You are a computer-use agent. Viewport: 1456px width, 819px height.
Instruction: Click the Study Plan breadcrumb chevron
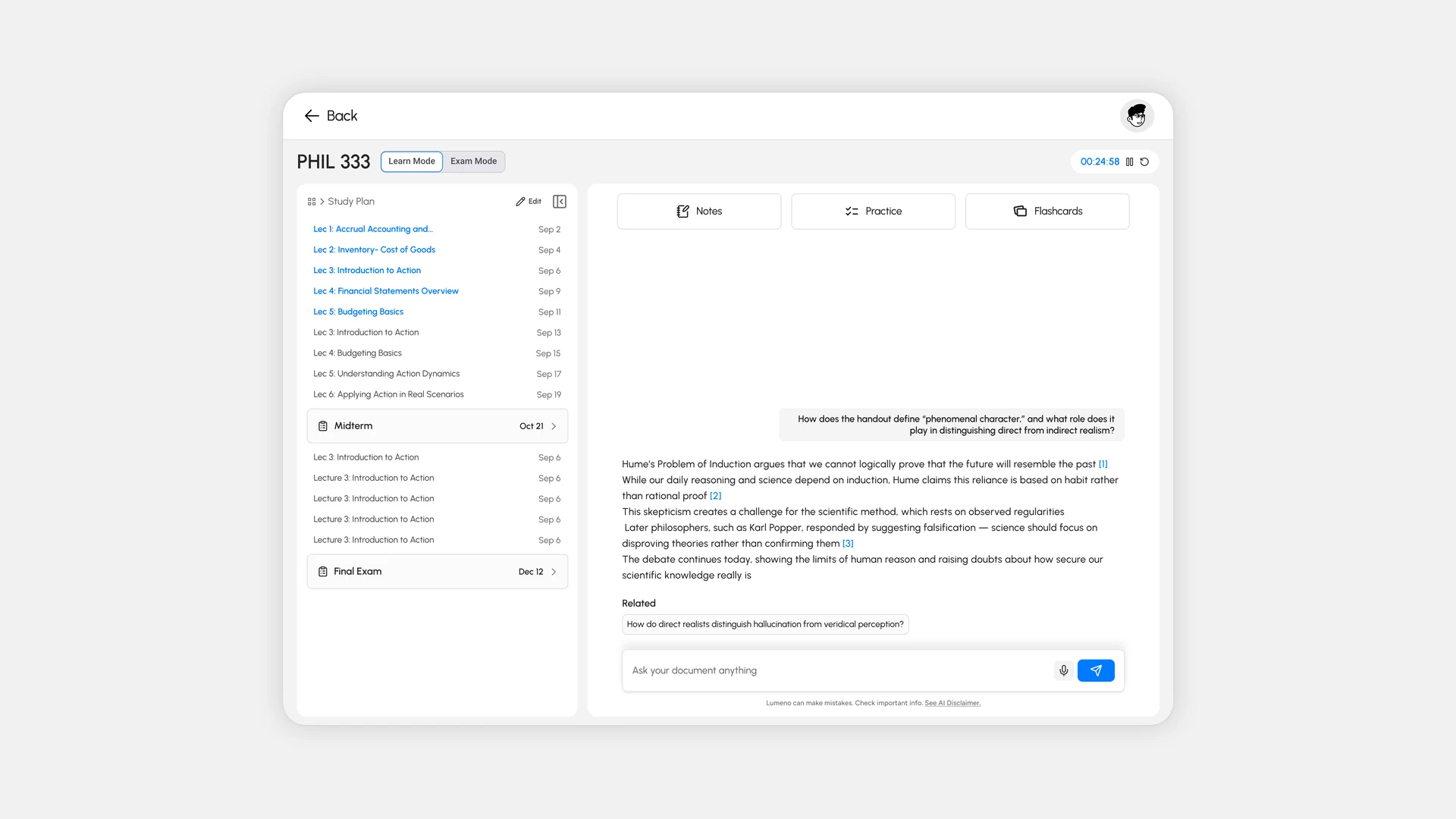pos(322,202)
